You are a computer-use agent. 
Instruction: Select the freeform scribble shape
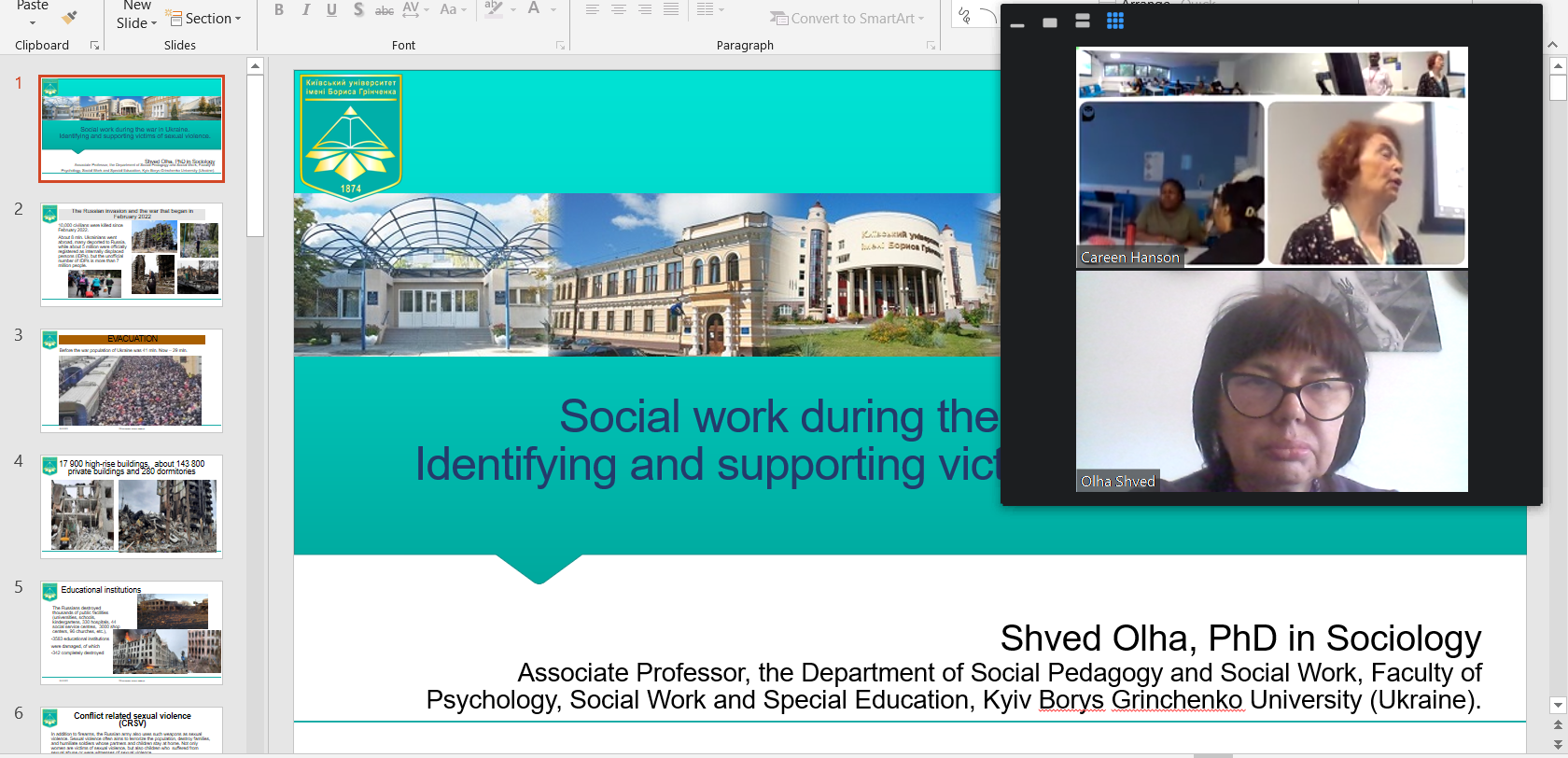[x=965, y=17]
